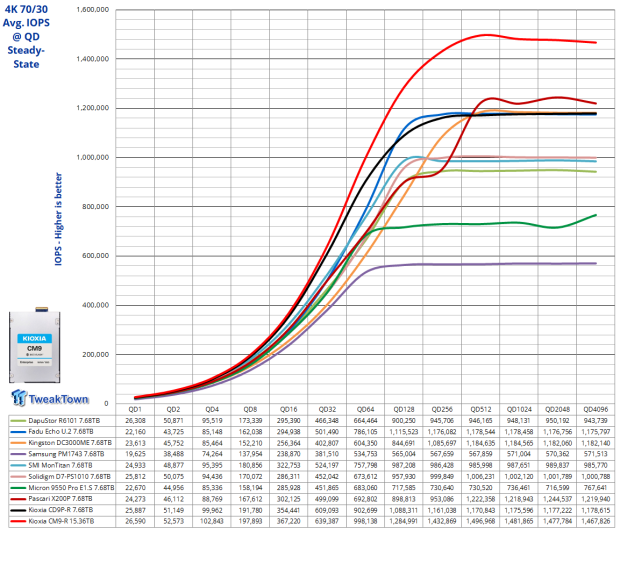Select the 'Micron 9550 Pro E1.S 7.68TB' label
This screenshot has height=568, width=620.
(71, 488)
